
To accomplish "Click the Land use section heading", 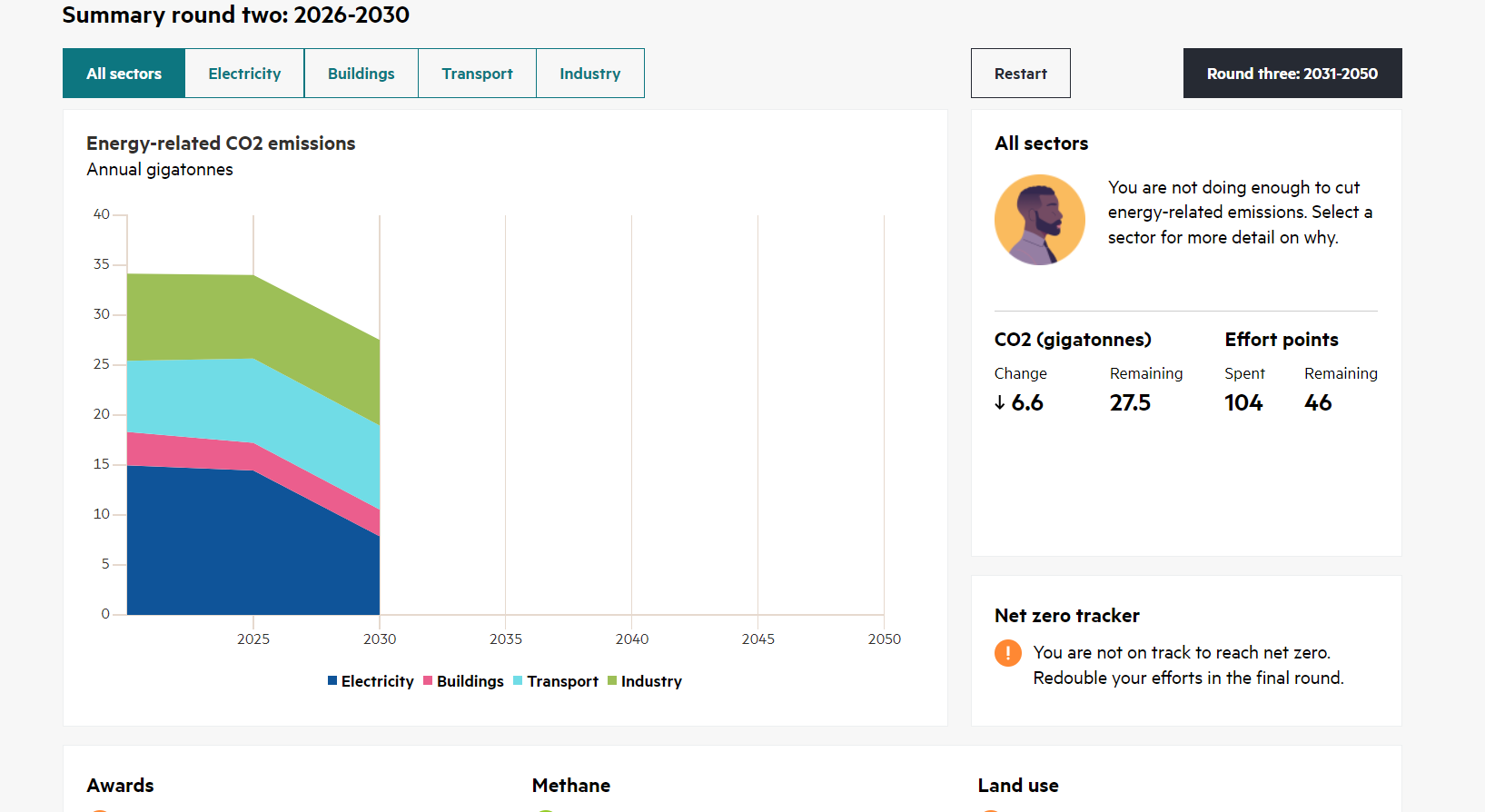I will (1017, 786).
